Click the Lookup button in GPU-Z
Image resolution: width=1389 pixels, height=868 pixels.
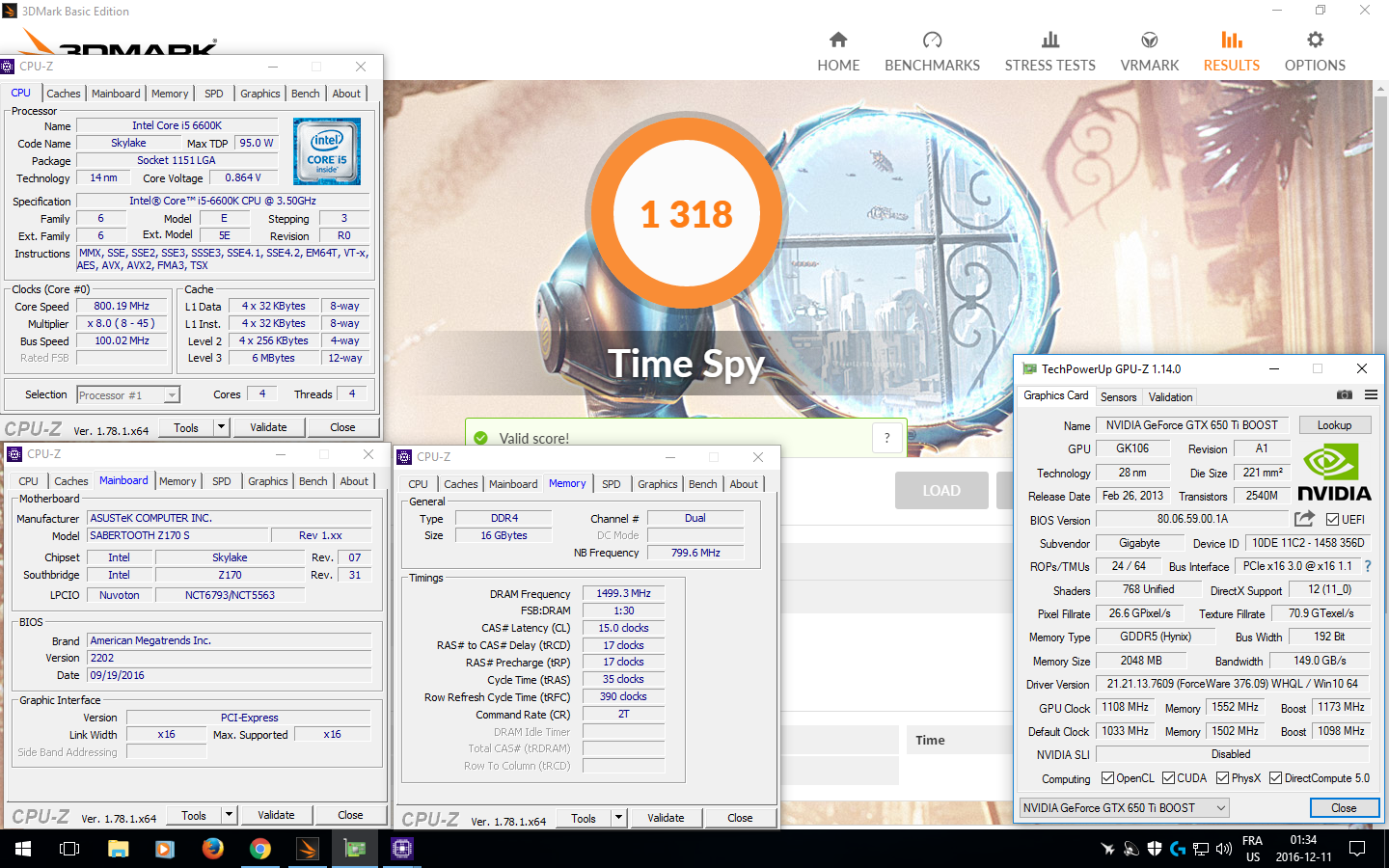pos(1334,425)
